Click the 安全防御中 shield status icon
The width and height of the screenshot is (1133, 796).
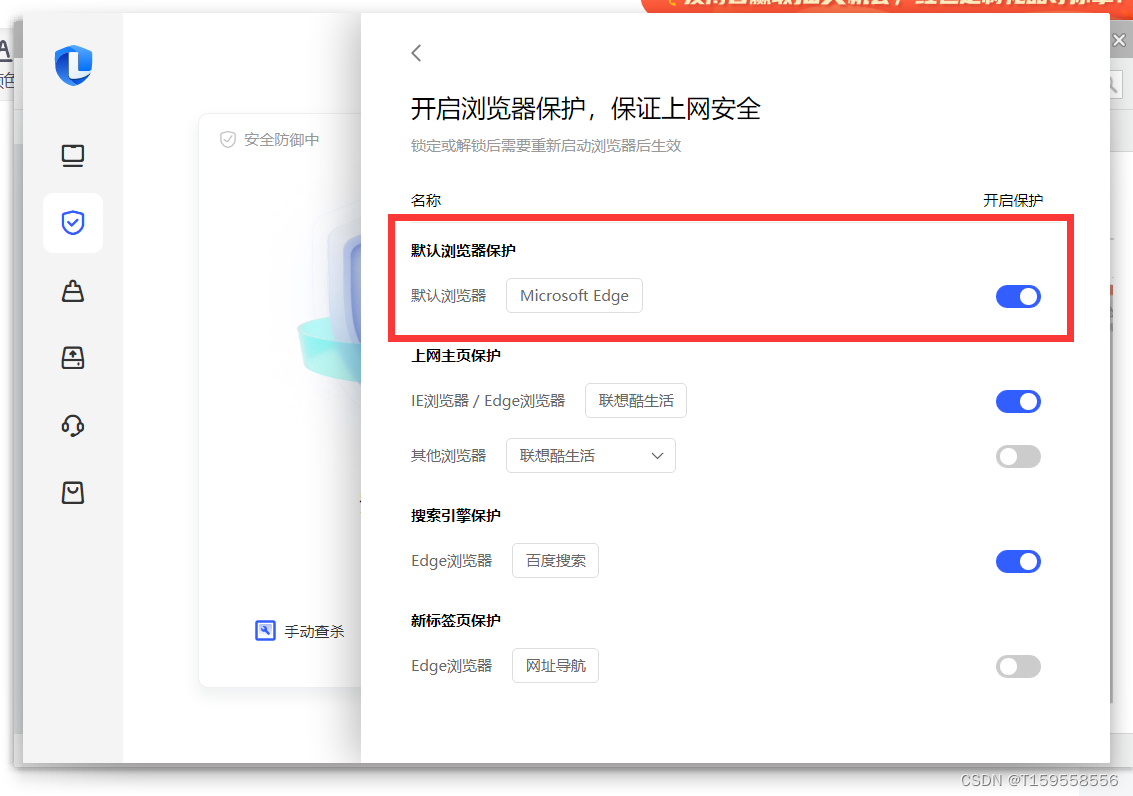228,139
